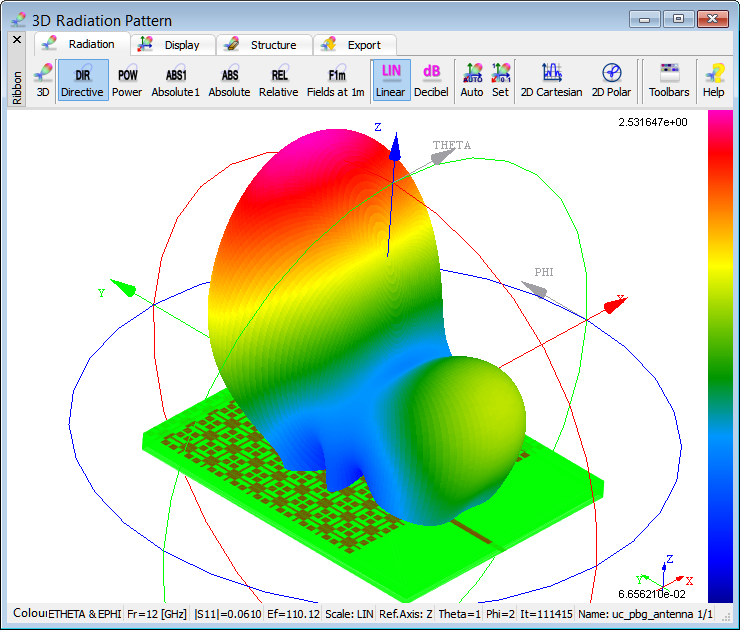740x630 pixels.
Task: Show Fields at 1m
Action: pyautogui.click(x=337, y=80)
